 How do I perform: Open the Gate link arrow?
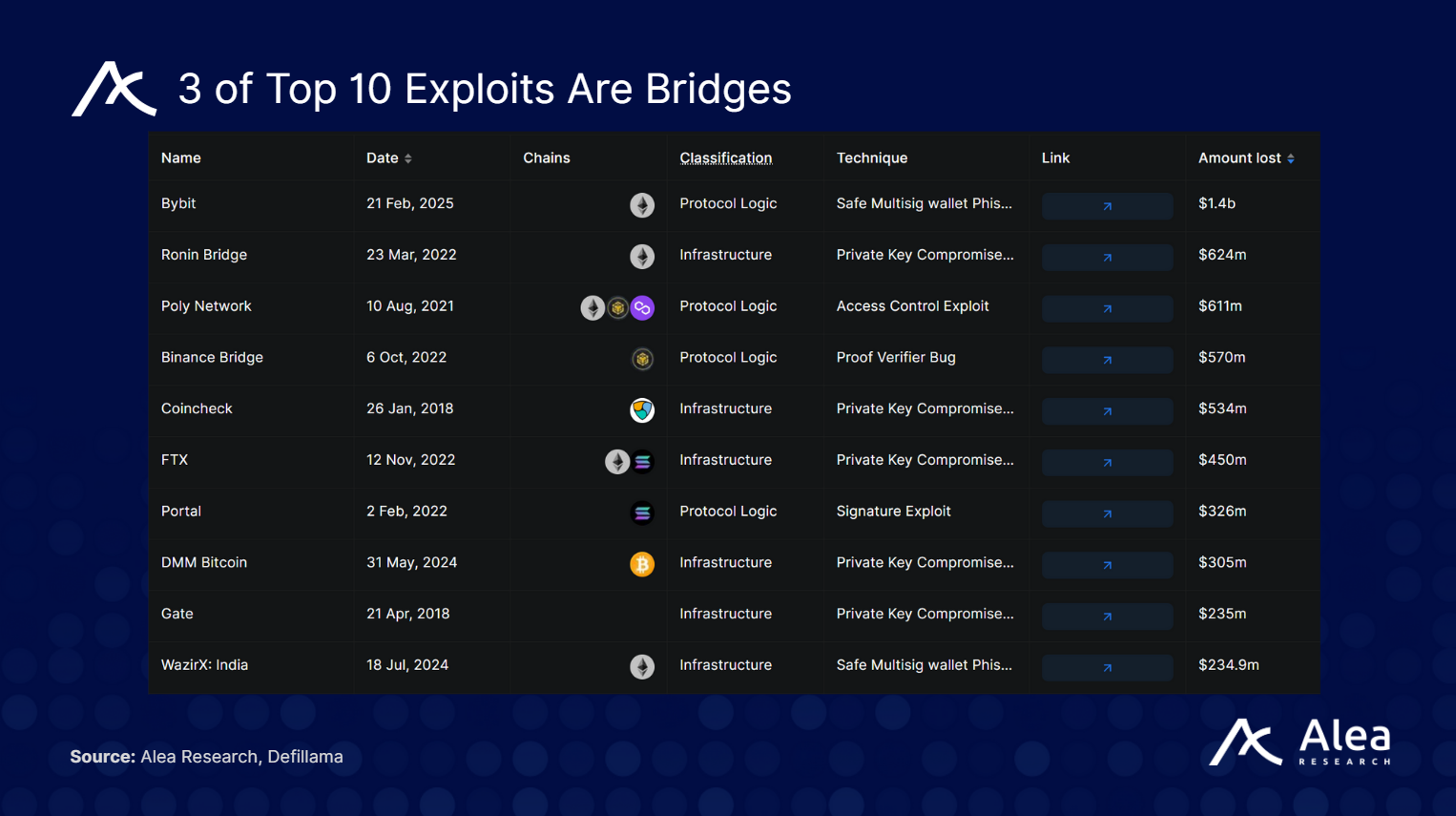click(x=1107, y=617)
